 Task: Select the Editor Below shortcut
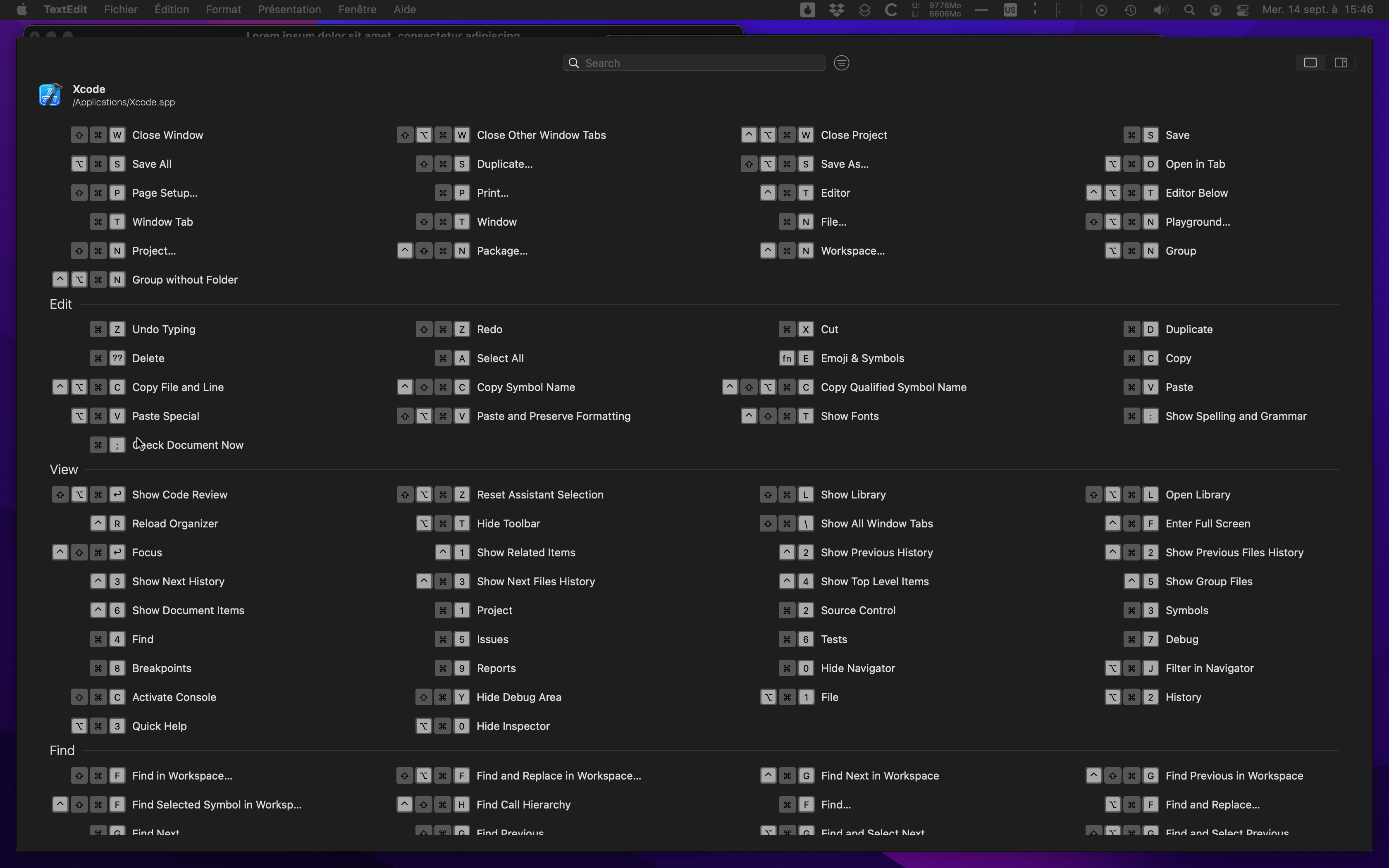[1157, 193]
